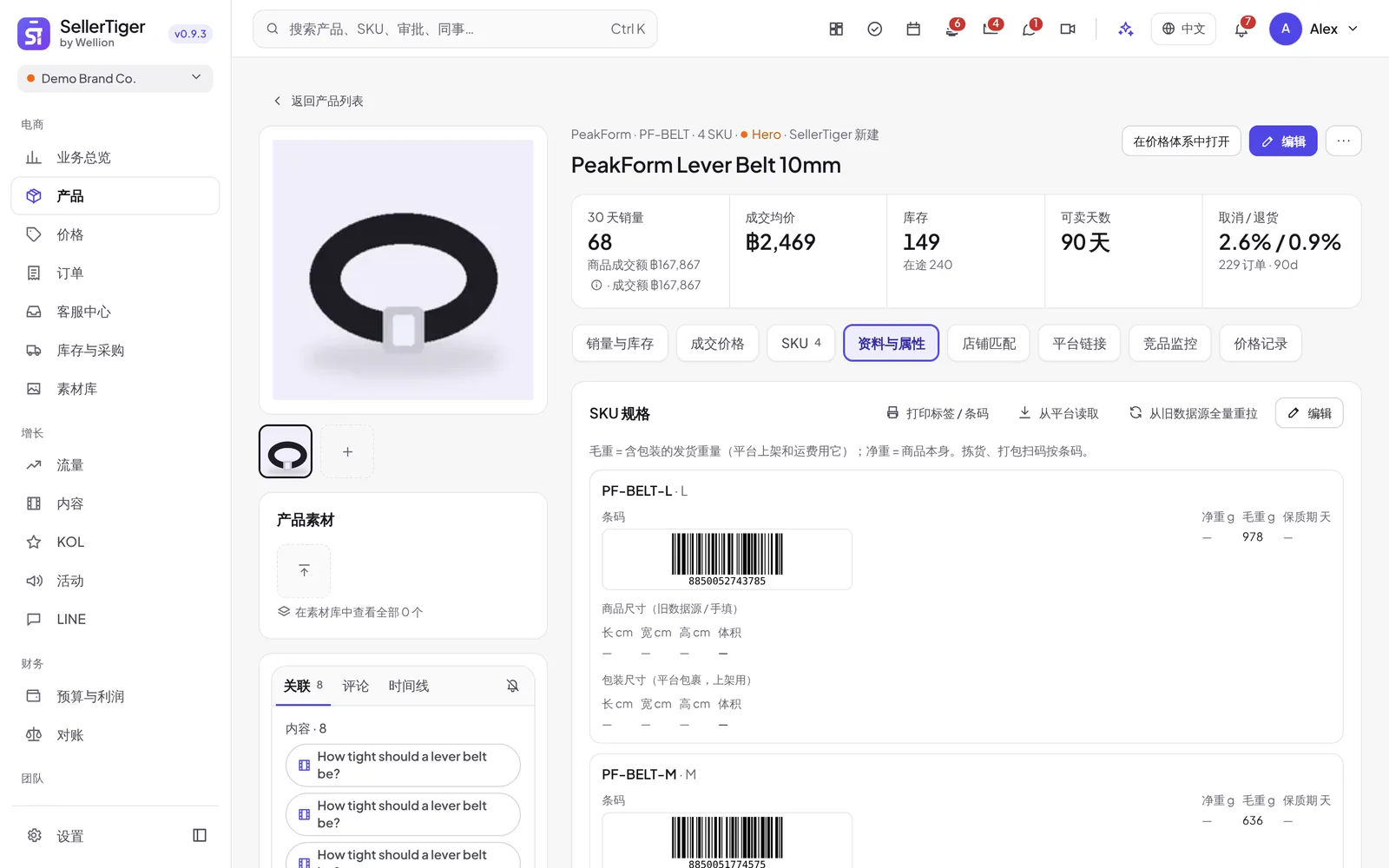The image size is (1389, 868).
Task: Switch to 店铺匹配 tab
Action: click(x=989, y=344)
